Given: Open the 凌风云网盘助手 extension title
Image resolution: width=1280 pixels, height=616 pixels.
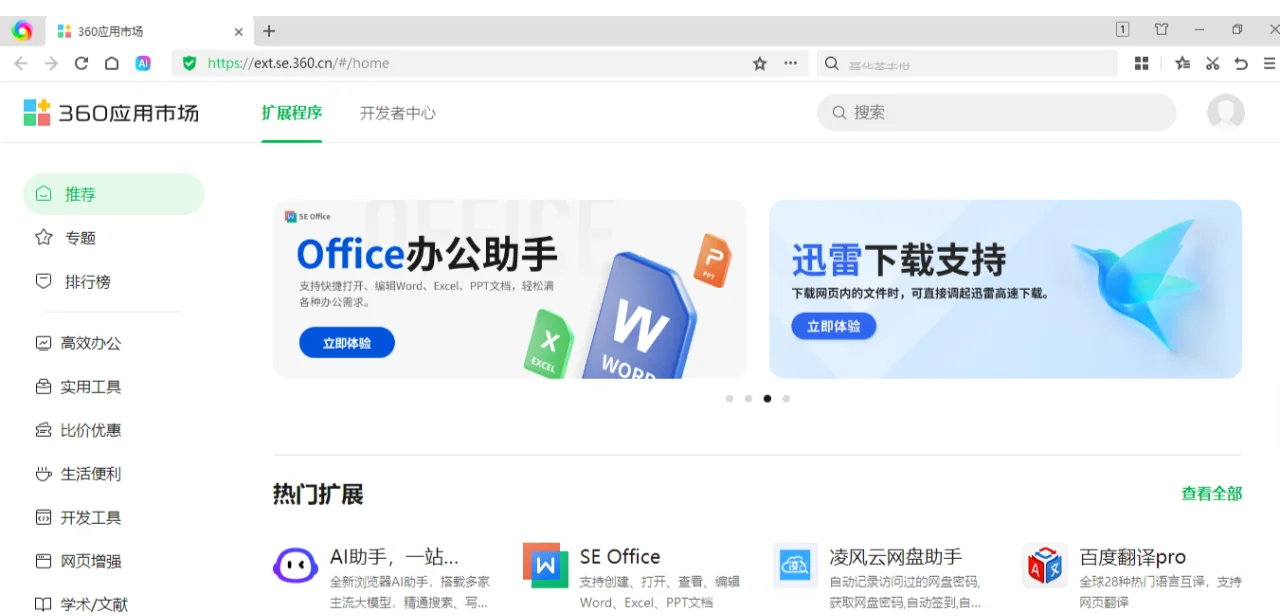Looking at the screenshot, I should (x=896, y=557).
